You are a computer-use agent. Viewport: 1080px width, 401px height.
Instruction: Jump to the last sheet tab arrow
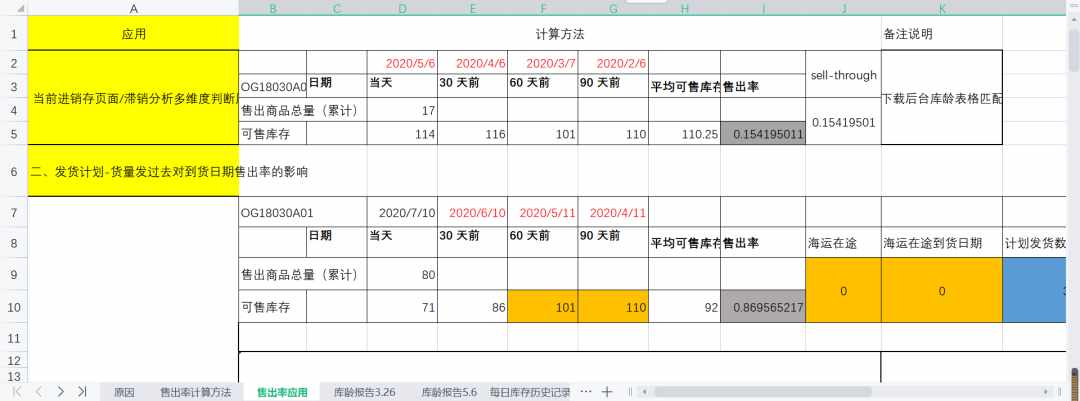[82, 392]
